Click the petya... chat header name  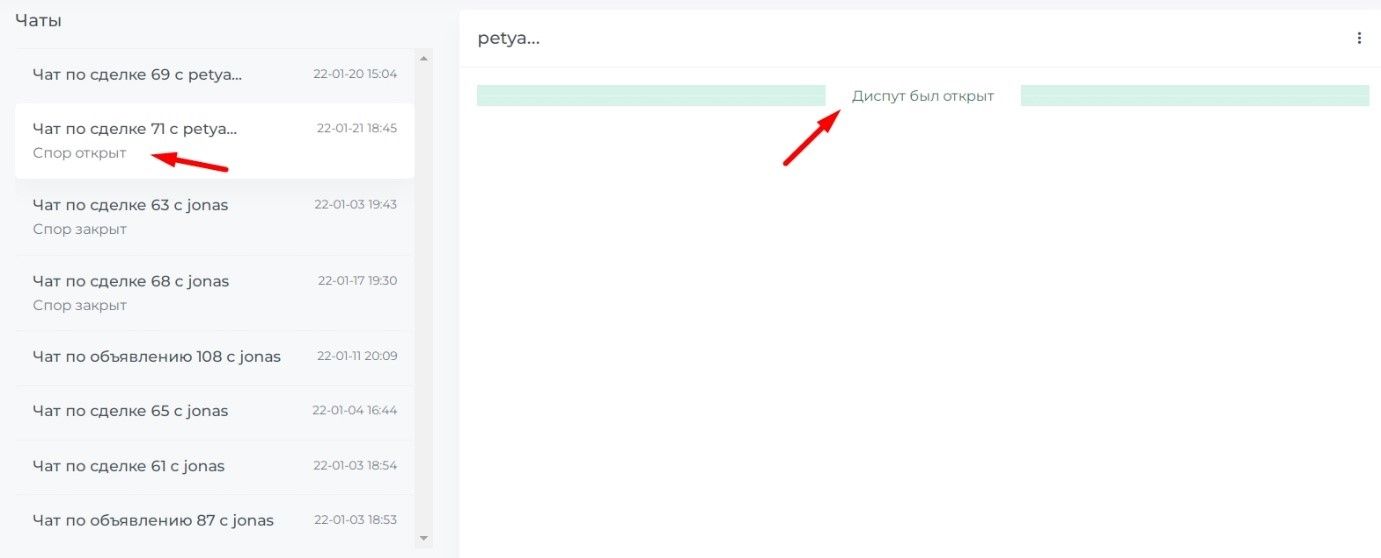click(509, 39)
